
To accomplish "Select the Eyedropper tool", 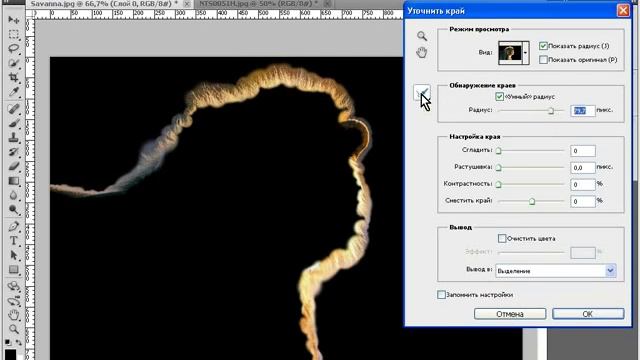I will [x=13, y=92].
